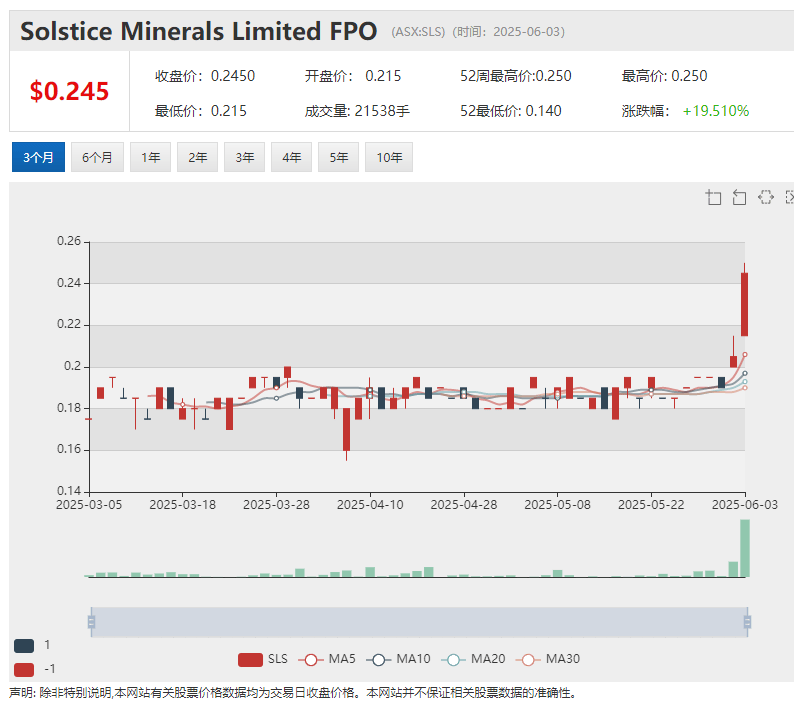The height and width of the screenshot is (714, 802).
Task: Click the 2025-03-18 x-axis date label
Action: click(183, 505)
